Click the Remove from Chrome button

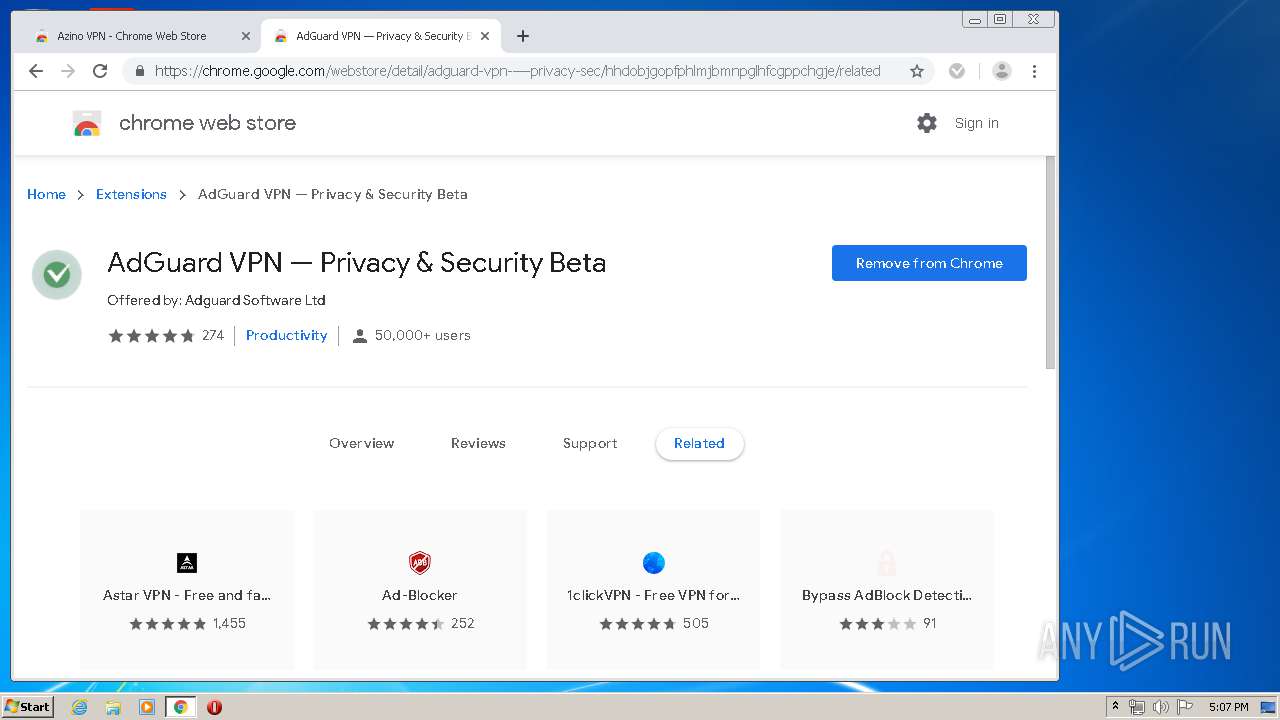(x=929, y=263)
